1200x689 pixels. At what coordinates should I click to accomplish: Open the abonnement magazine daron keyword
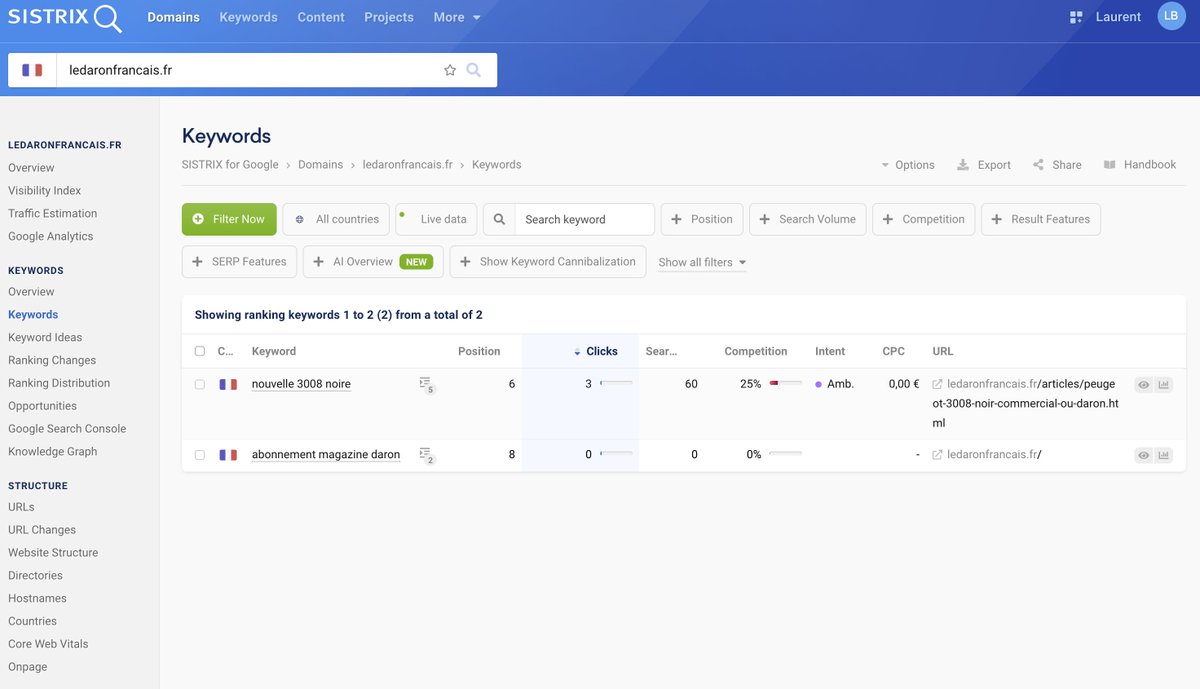326,455
